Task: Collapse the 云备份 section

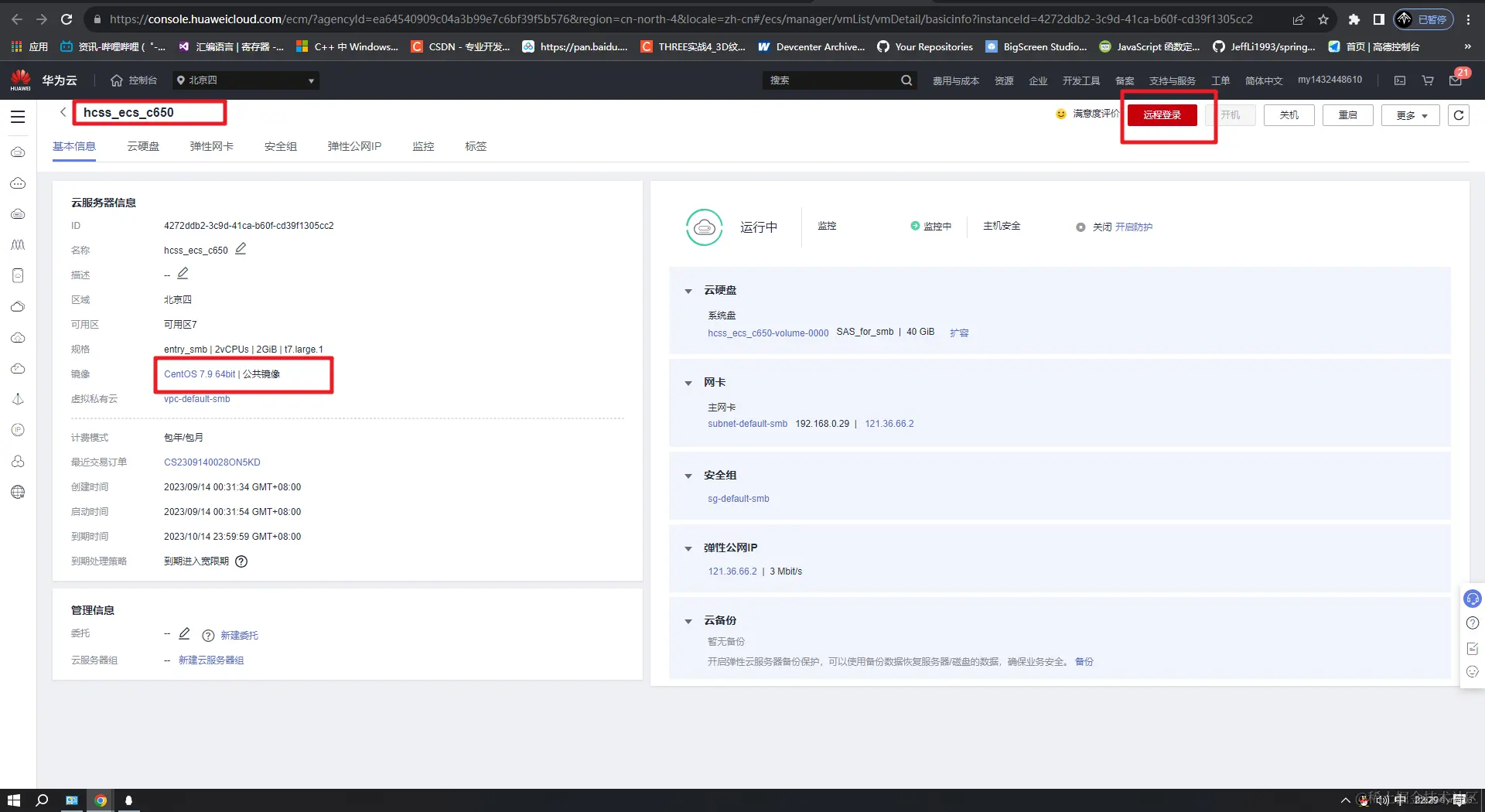Action: [x=688, y=621]
